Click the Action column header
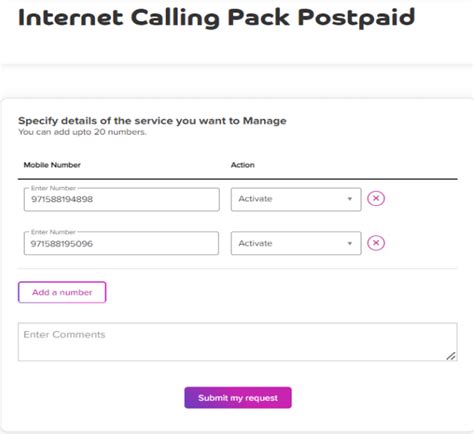The width and height of the screenshot is (474, 434). click(243, 165)
